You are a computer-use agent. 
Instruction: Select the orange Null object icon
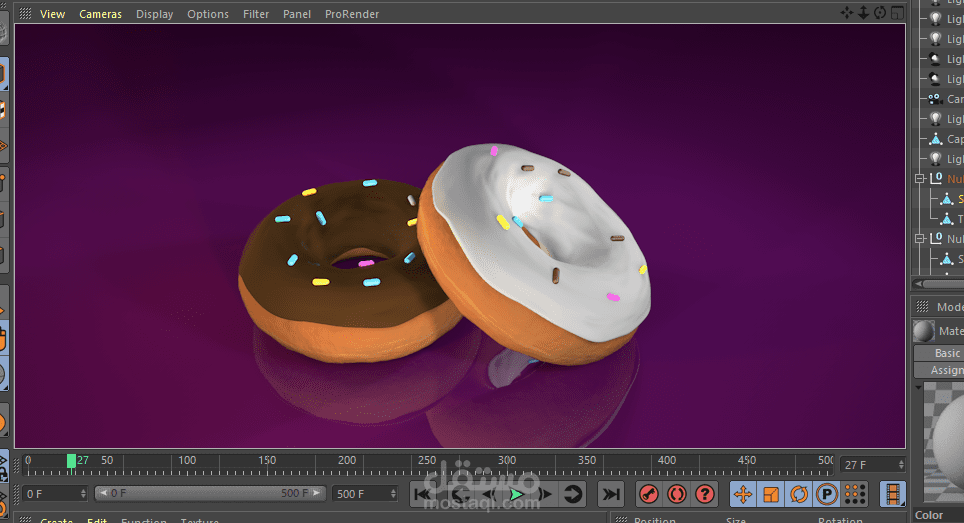[936, 178]
